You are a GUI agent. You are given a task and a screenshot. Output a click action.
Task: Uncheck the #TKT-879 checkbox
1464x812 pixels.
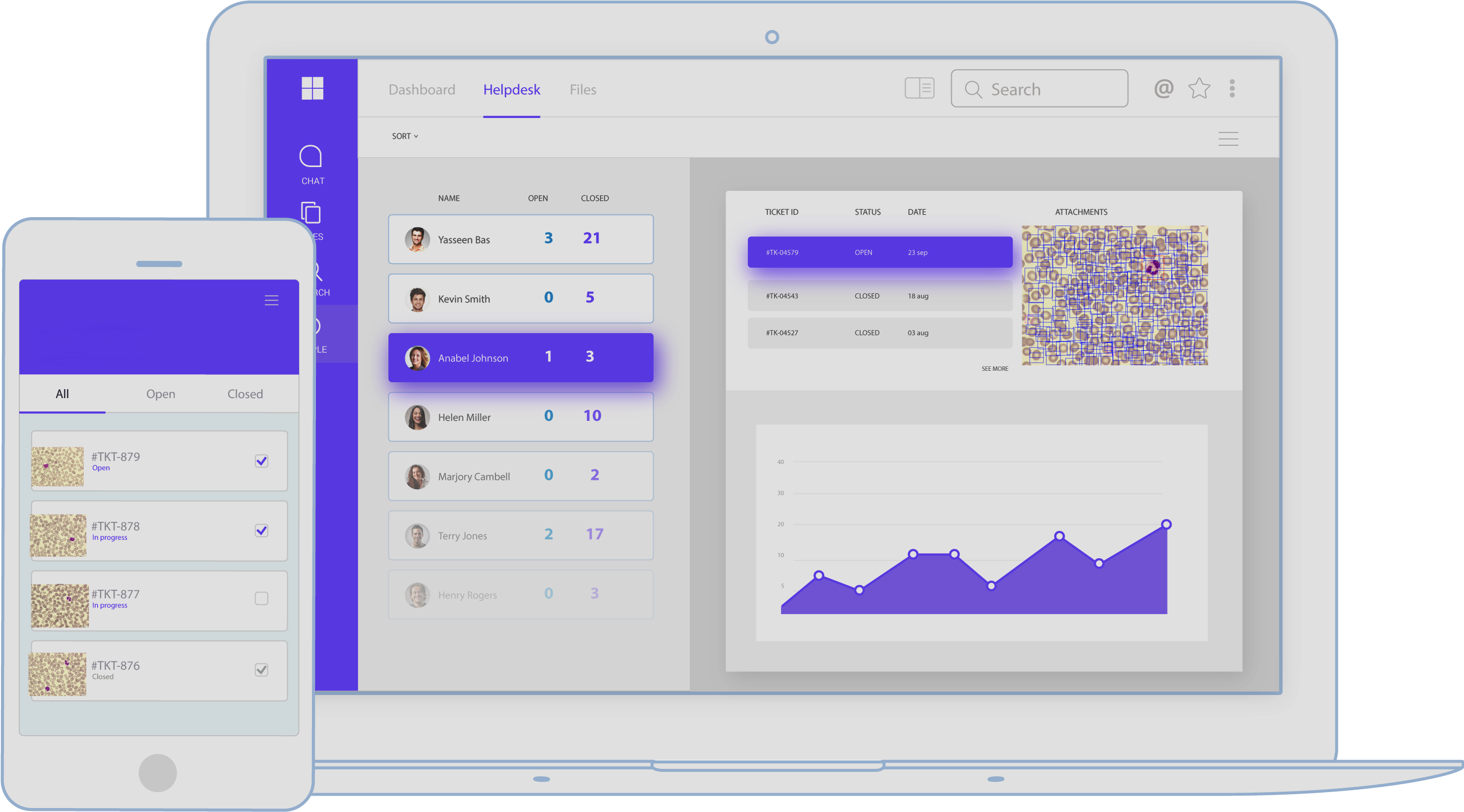[261, 461]
